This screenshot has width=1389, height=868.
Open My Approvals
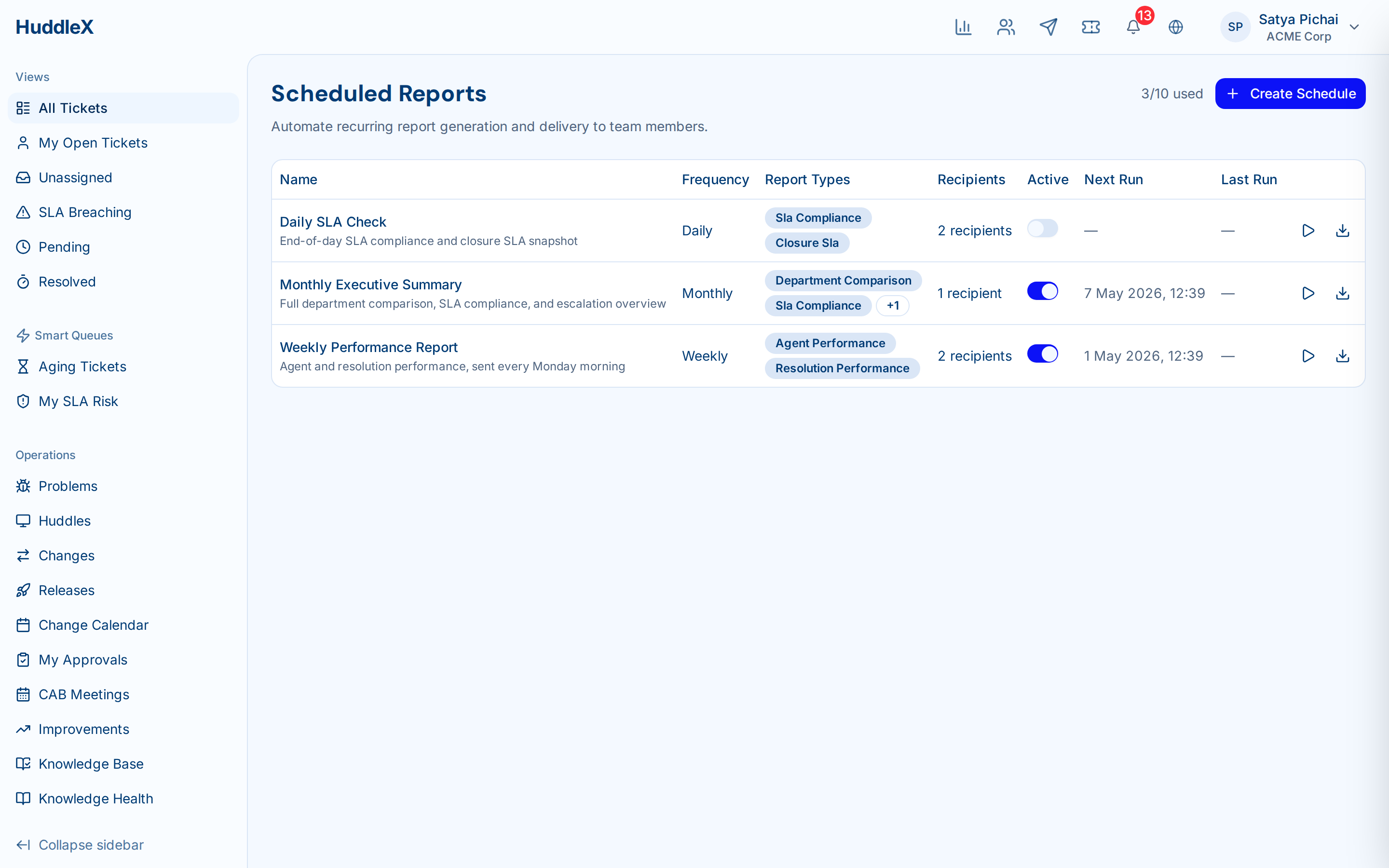[x=123, y=660]
